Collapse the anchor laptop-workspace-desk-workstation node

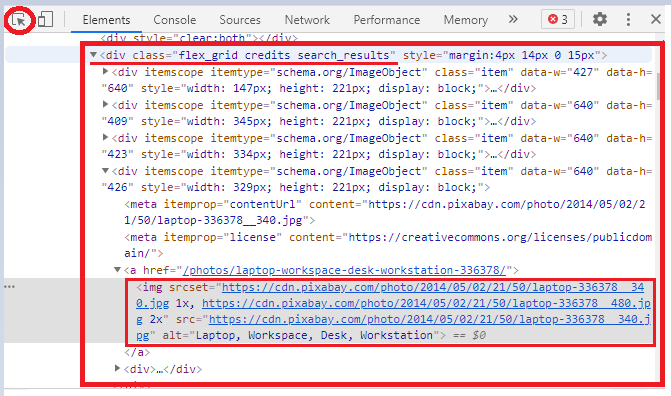pyautogui.click(x=117, y=270)
